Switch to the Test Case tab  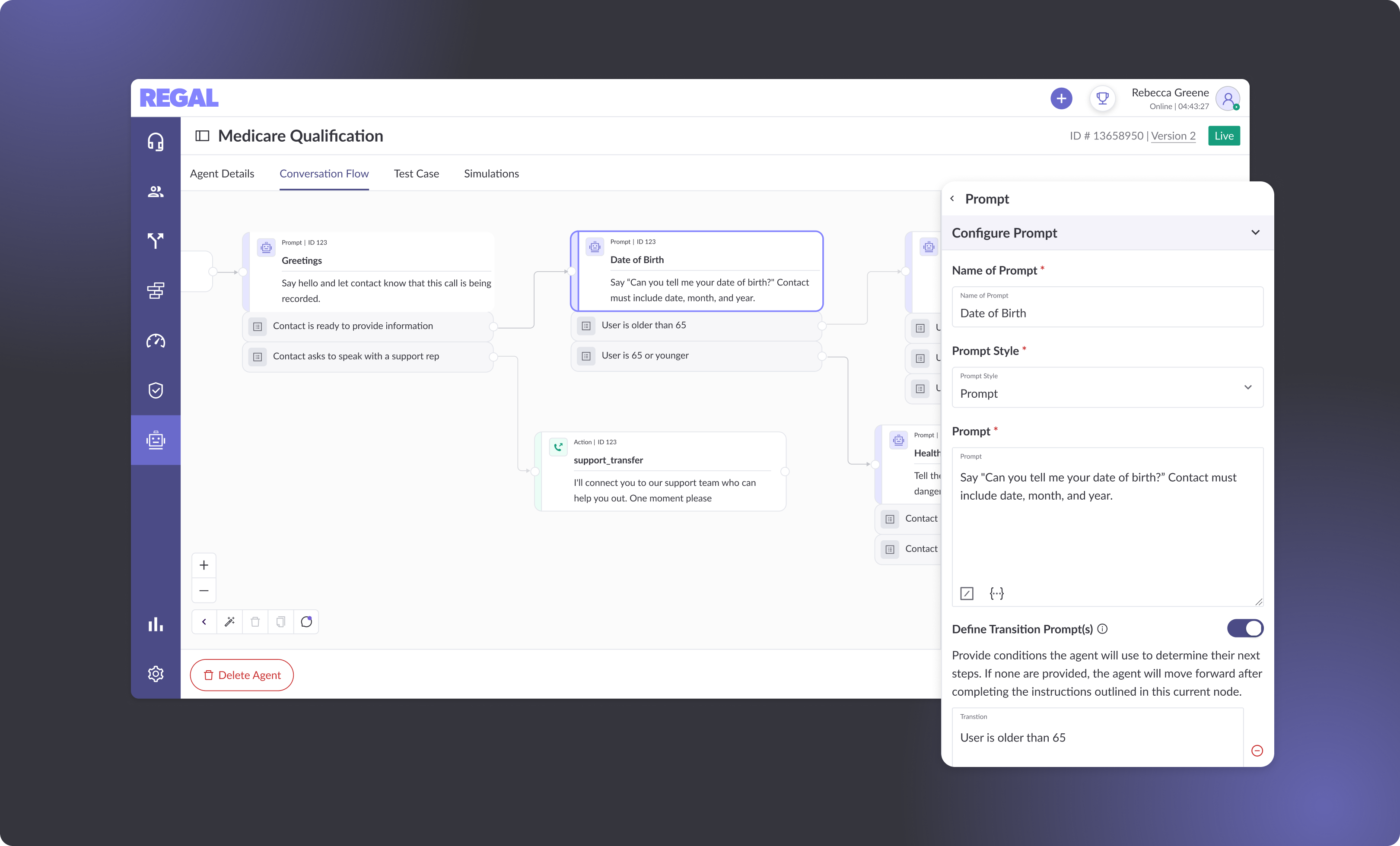tap(417, 174)
